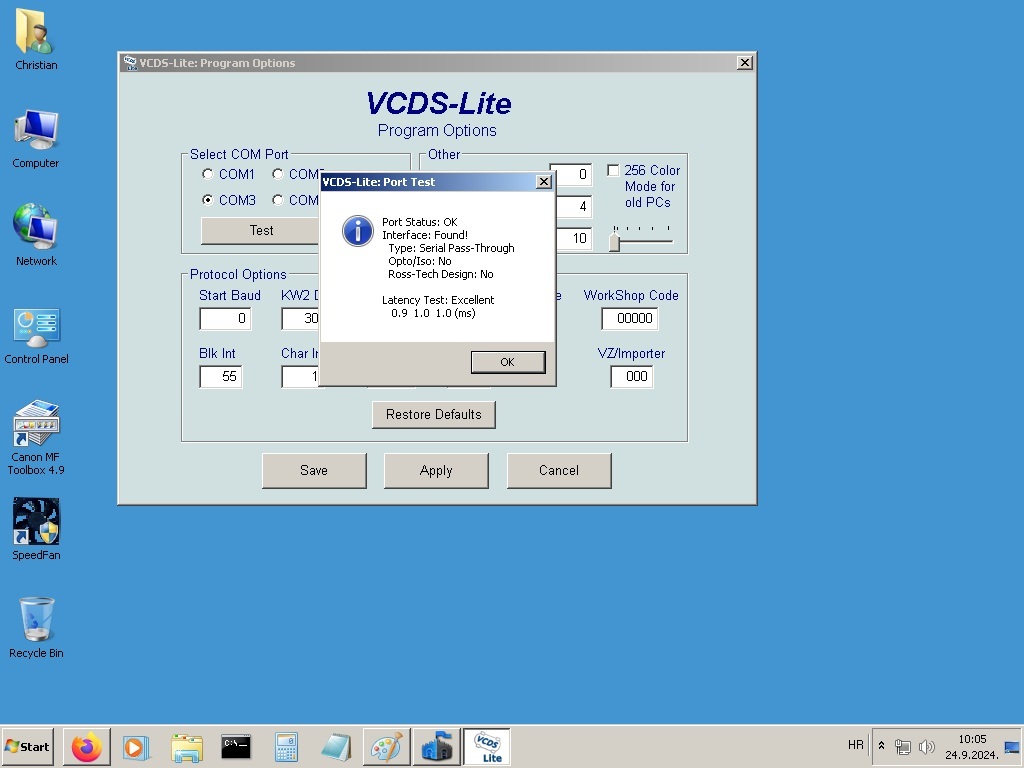The height and width of the screenshot is (768, 1024).
Task: Select the COM1 radio button
Action: [208, 174]
